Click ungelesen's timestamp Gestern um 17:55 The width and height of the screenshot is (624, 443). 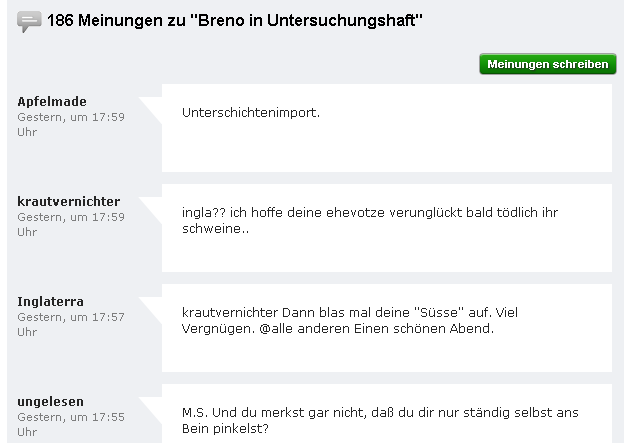[x=71, y=424]
